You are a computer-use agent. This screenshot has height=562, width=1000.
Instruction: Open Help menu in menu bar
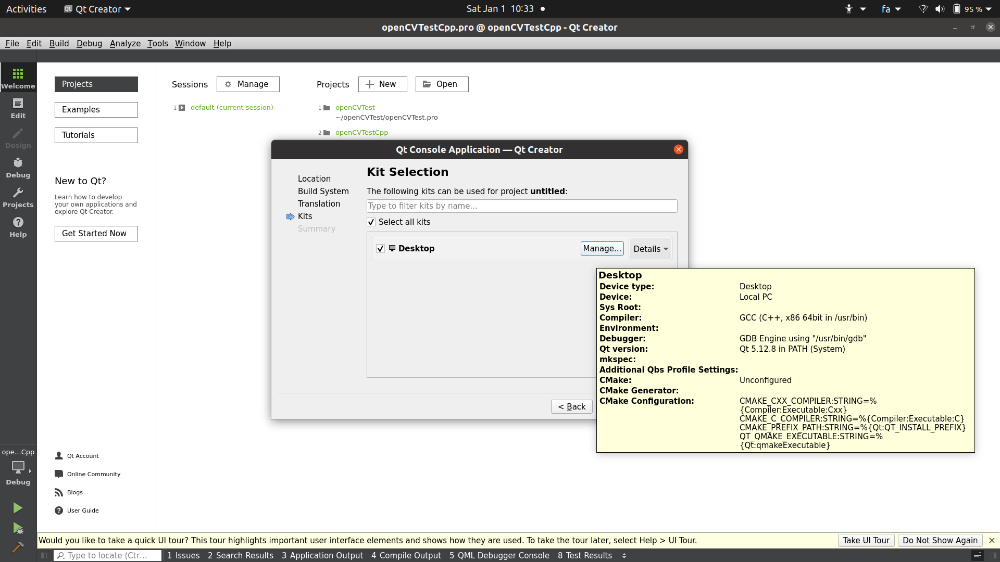222,43
